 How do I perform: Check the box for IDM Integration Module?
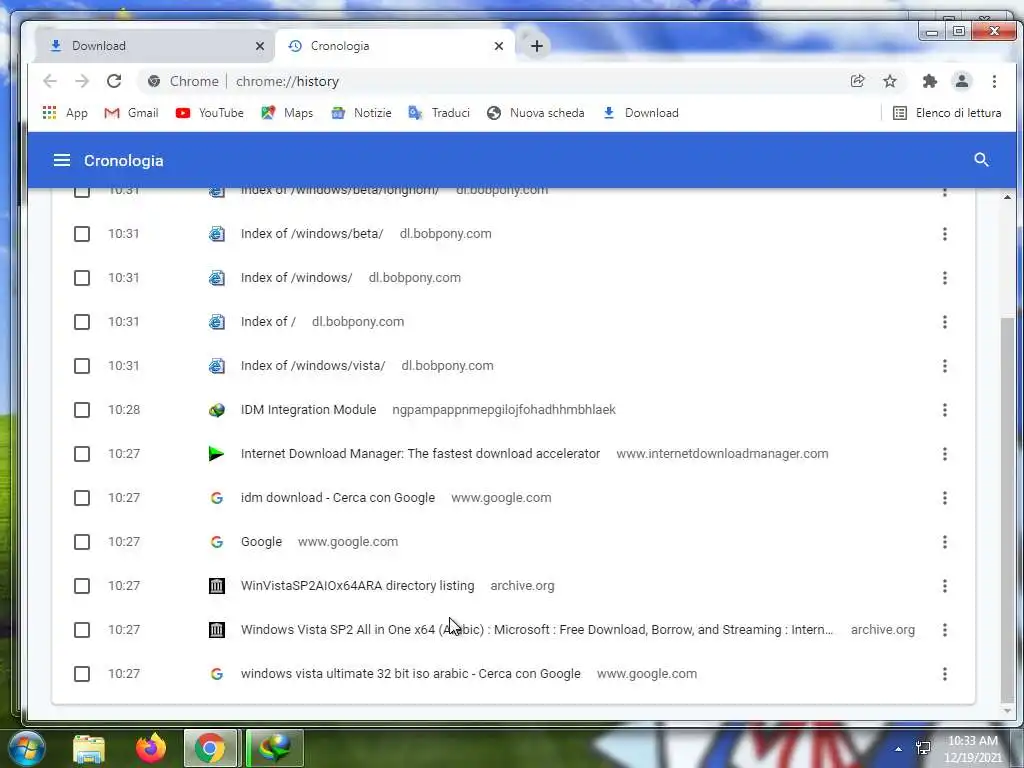[x=82, y=409]
